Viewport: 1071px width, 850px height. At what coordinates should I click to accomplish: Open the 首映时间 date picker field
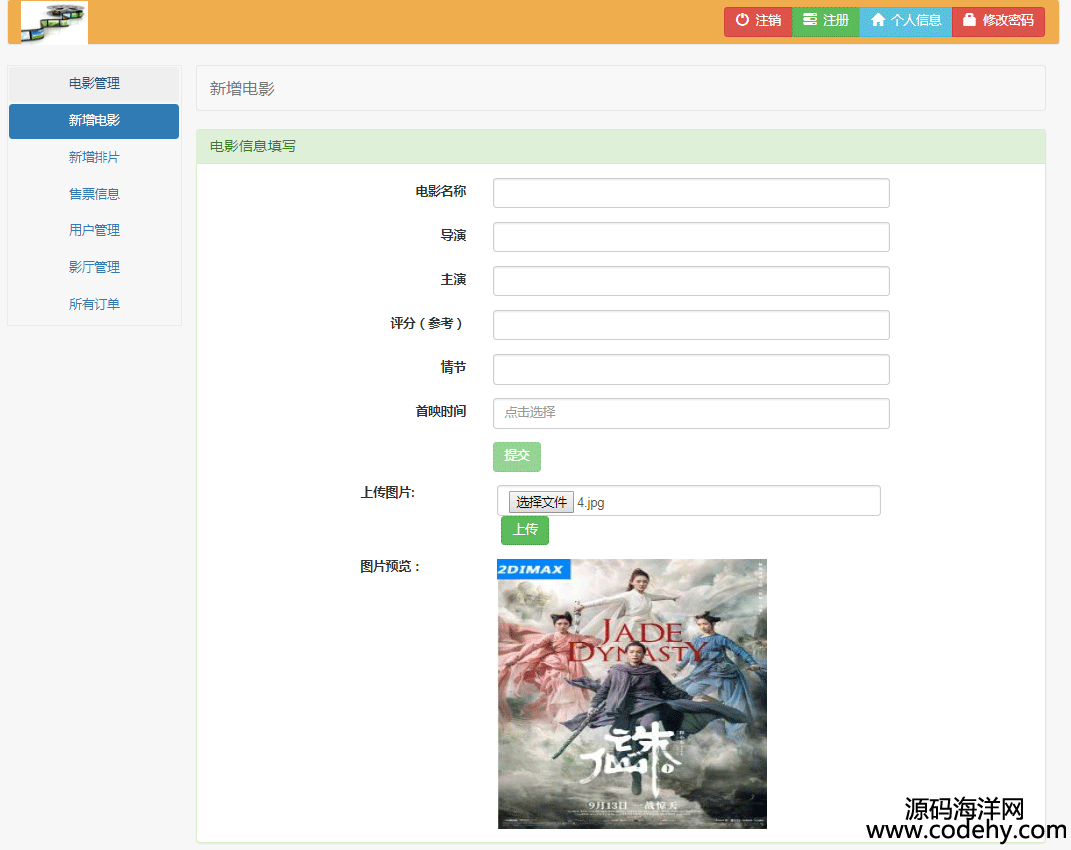(691, 413)
